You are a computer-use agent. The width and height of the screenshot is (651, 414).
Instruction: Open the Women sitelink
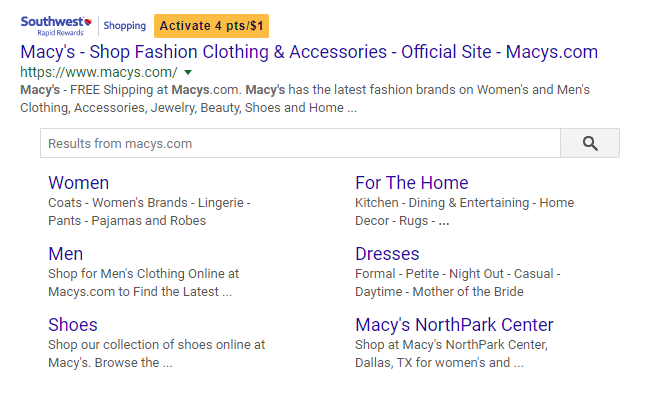point(78,183)
